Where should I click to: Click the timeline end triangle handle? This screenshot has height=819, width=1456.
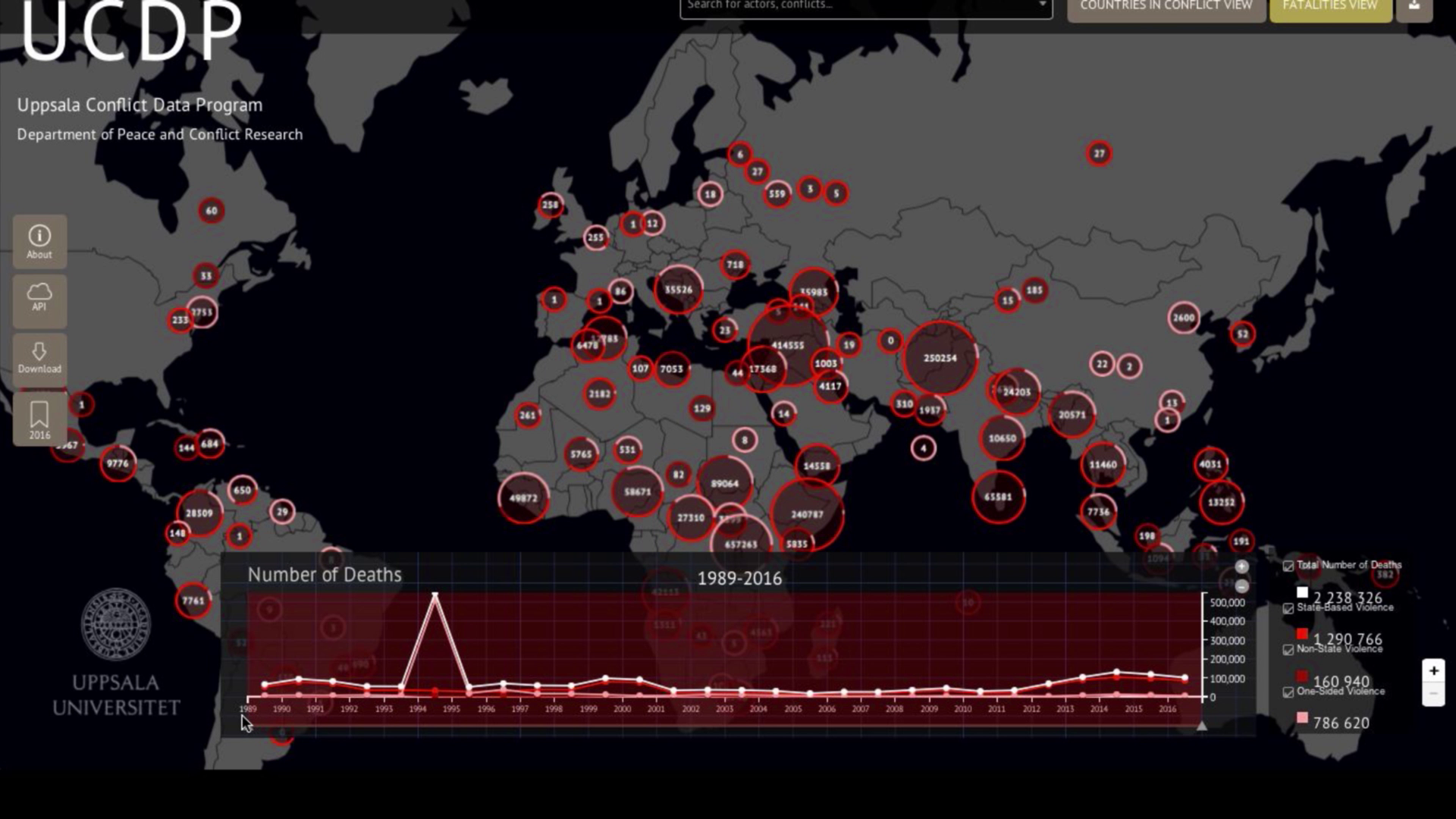[x=1201, y=726]
